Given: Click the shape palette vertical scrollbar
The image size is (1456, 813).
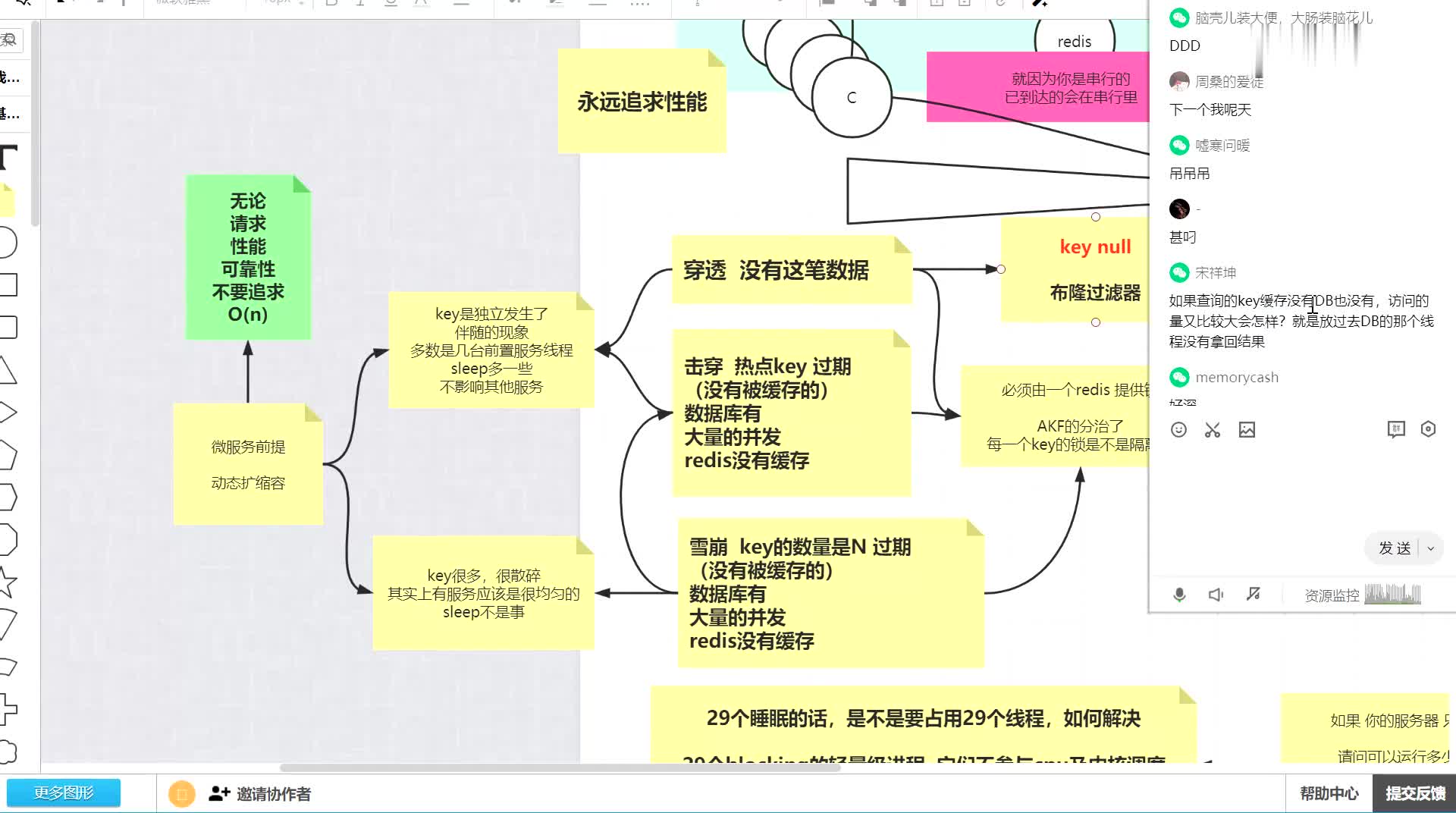Looking at the screenshot, I should coord(34,125).
